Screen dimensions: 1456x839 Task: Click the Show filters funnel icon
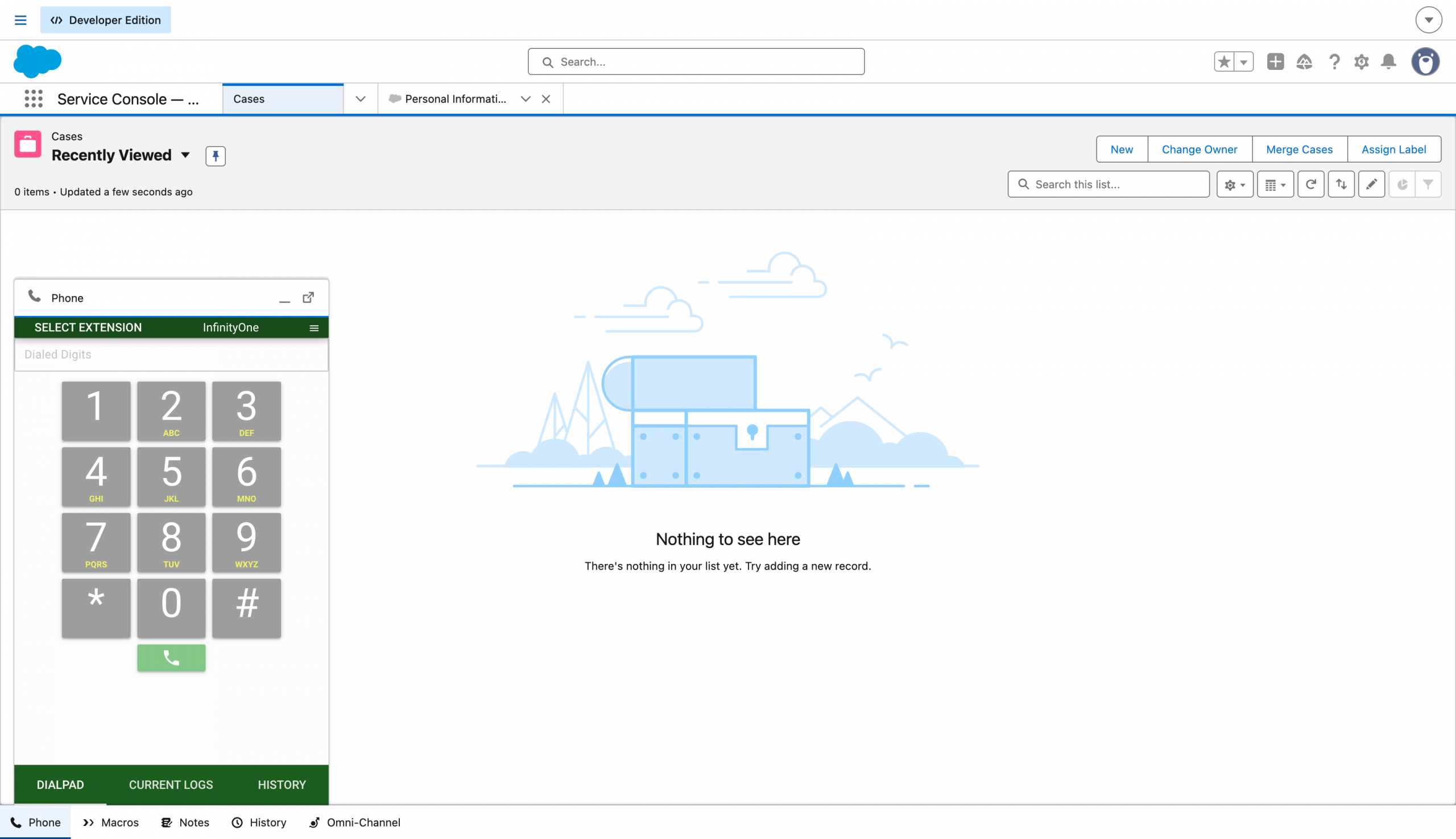pyautogui.click(x=1428, y=184)
